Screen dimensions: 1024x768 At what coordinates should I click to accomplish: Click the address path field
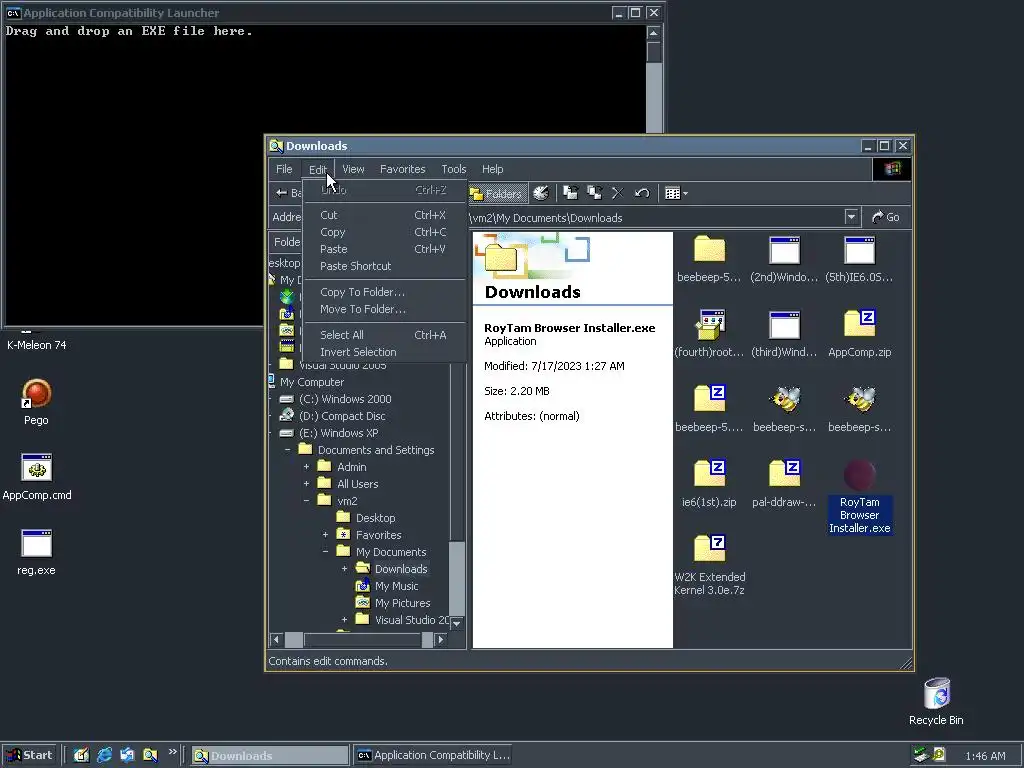(656, 217)
